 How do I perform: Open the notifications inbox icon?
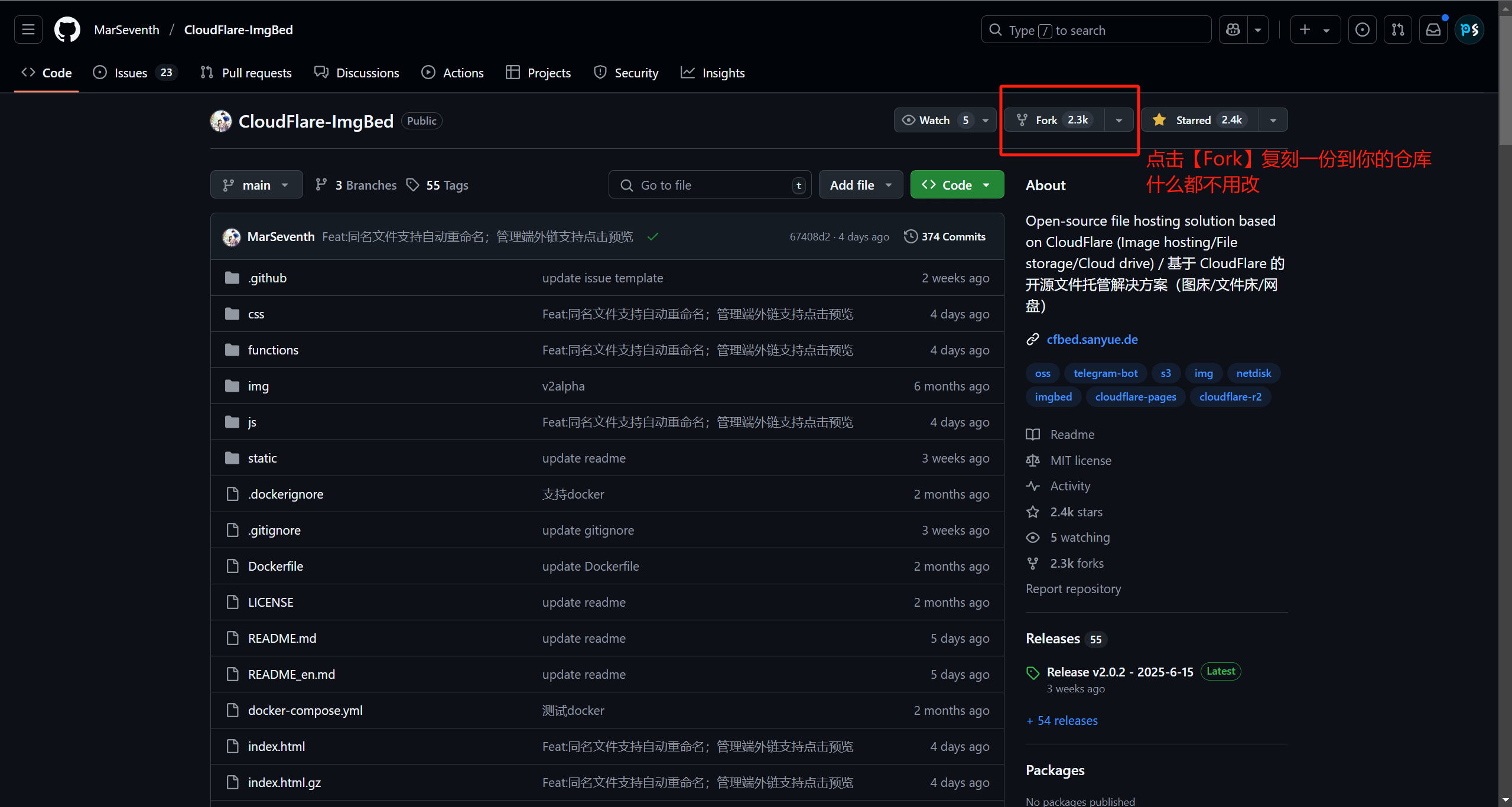coord(1433,30)
